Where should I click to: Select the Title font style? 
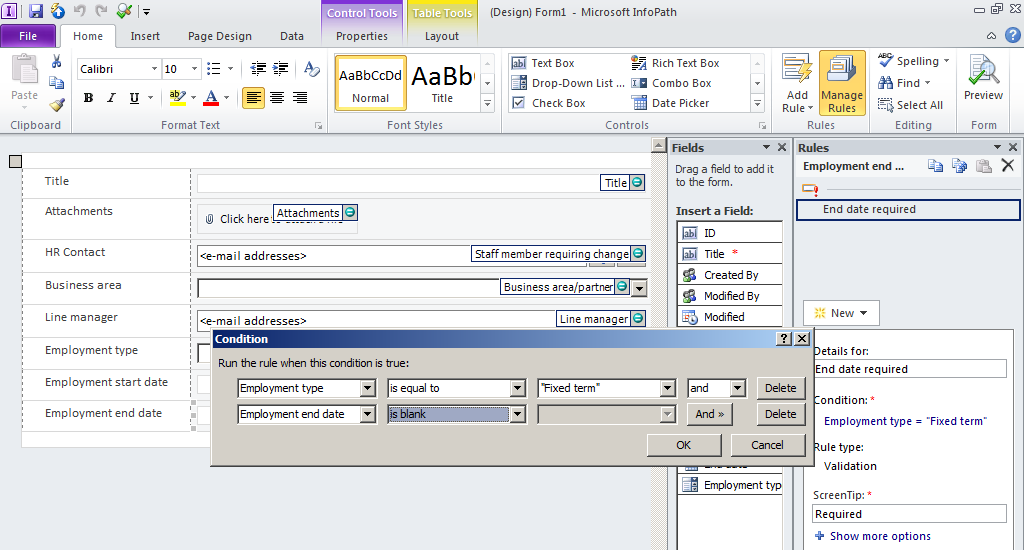pos(442,83)
